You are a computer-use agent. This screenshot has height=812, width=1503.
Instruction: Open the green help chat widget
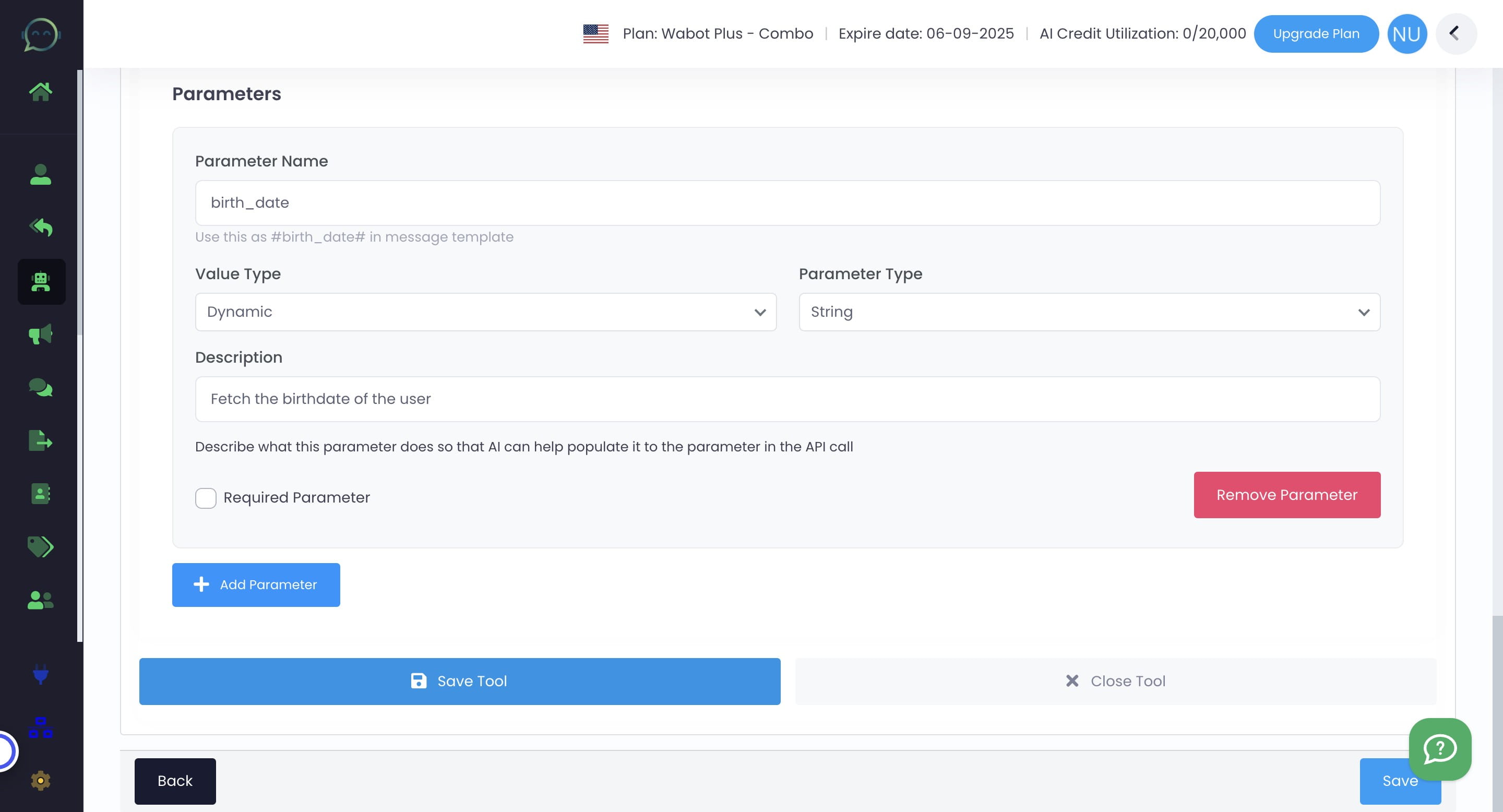1439,749
